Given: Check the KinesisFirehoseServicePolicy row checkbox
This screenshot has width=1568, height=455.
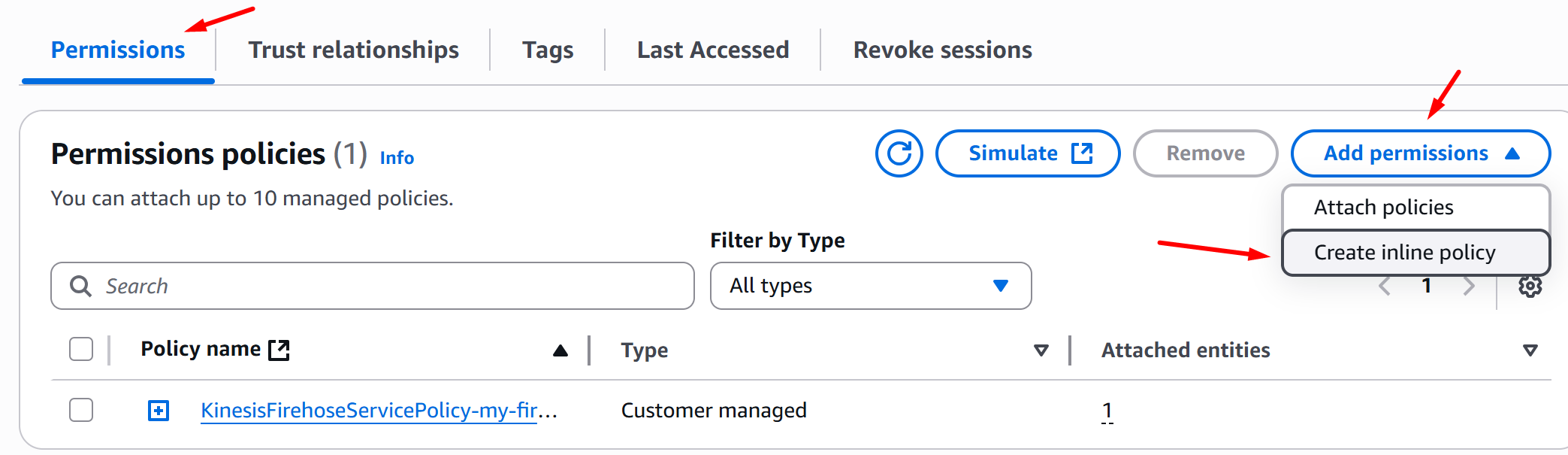Looking at the screenshot, I should [81, 411].
